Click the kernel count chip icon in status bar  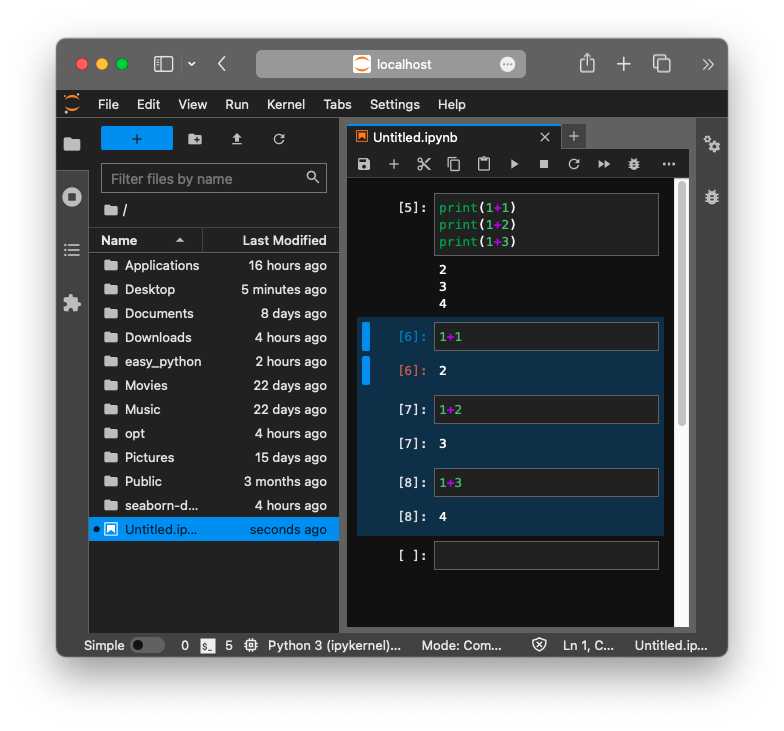(251, 646)
